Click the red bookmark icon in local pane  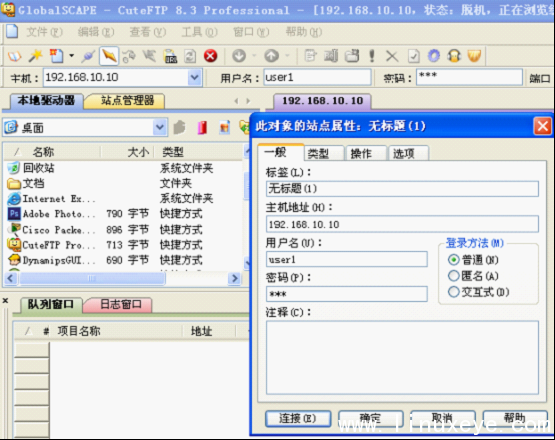click(x=202, y=127)
